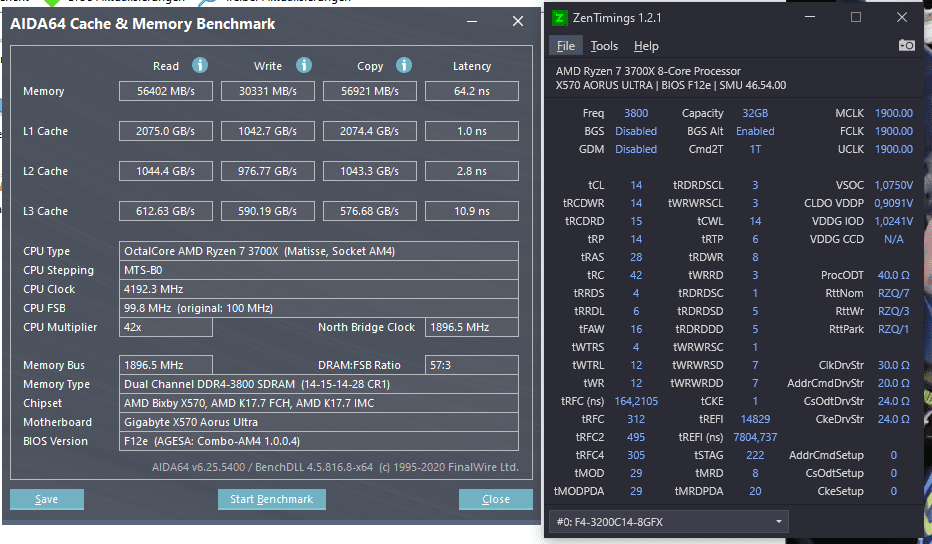
Task: Click BIOS Version field F12e
Action: [x=319, y=441]
